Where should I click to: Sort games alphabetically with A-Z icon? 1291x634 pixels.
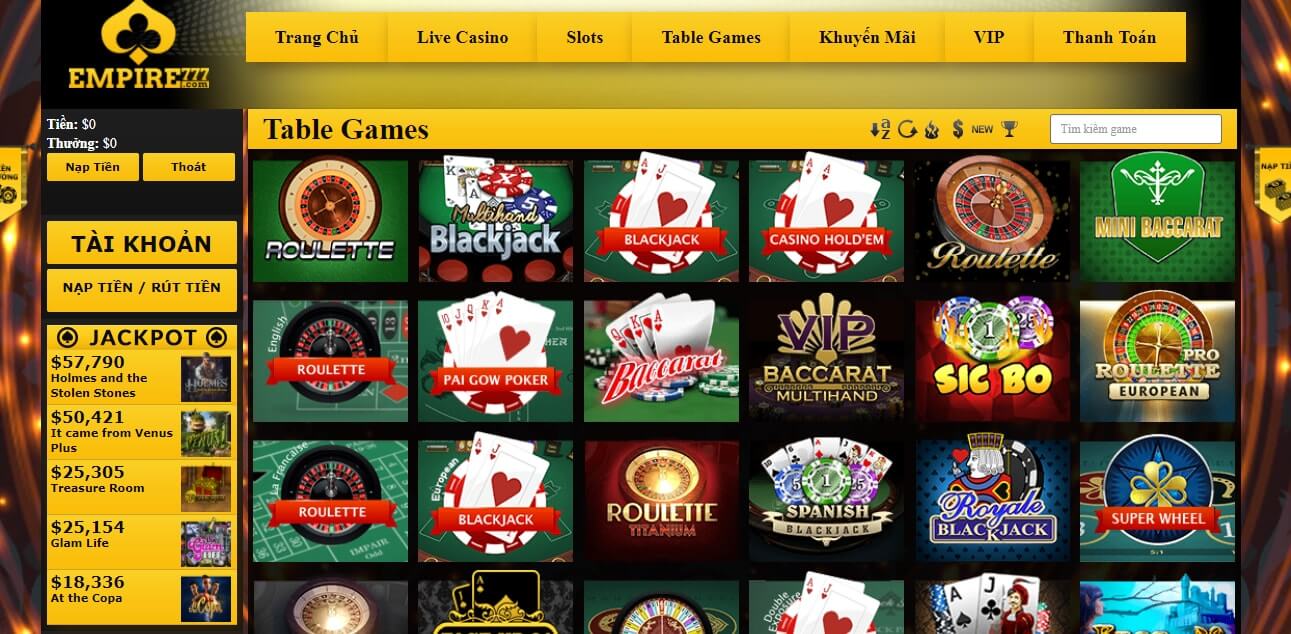pyautogui.click(x=880, y=129)
